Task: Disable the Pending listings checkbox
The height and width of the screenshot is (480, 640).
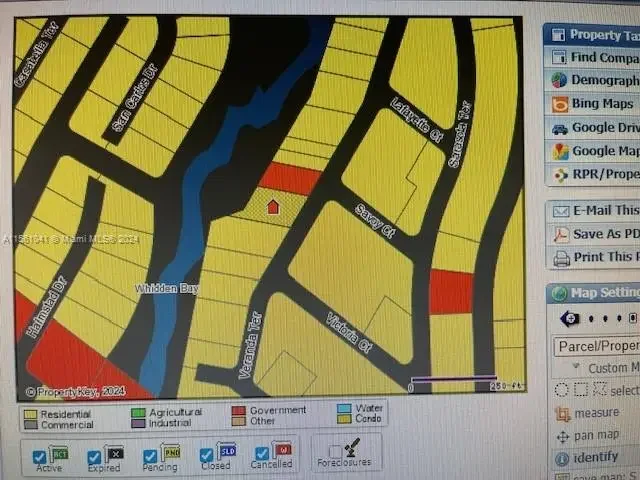Action: 150,456
